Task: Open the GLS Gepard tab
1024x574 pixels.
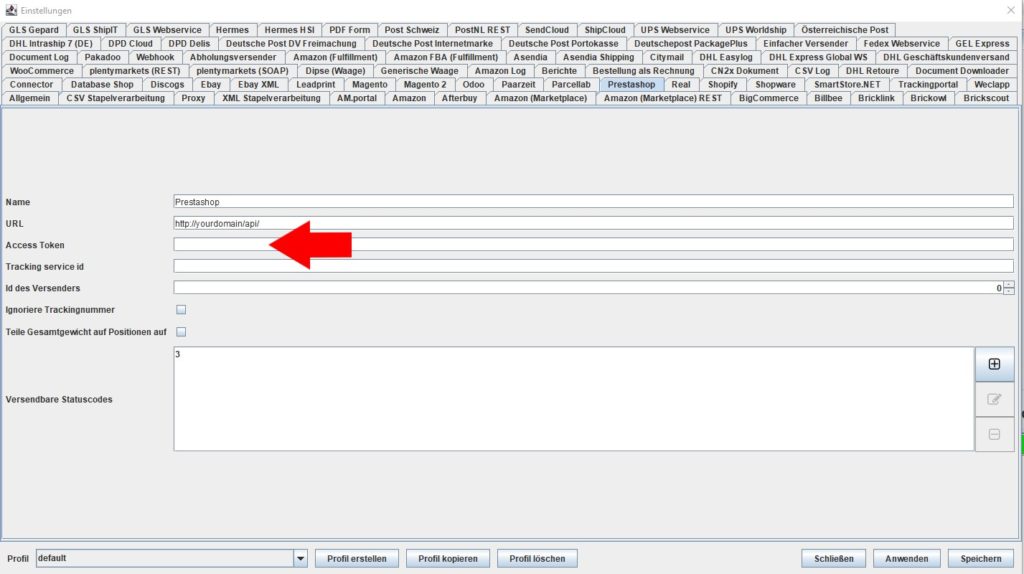Action: coord(33,29)
